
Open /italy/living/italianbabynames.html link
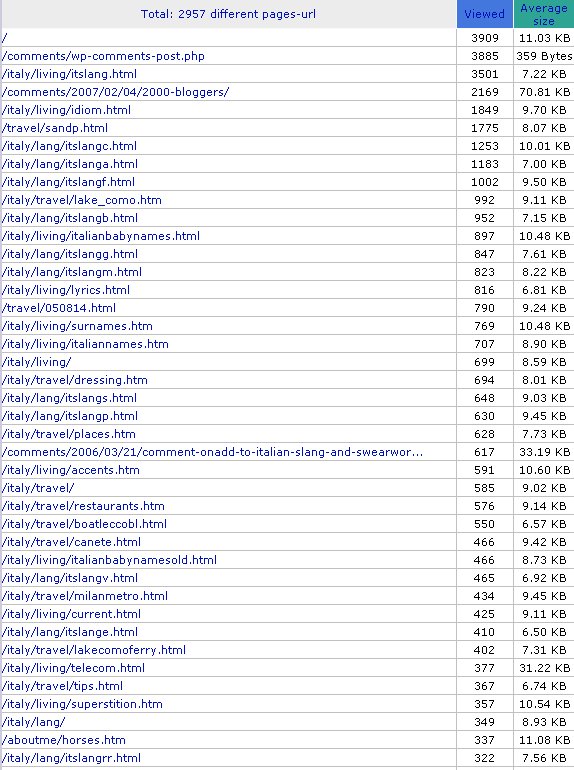click(101, 236)
